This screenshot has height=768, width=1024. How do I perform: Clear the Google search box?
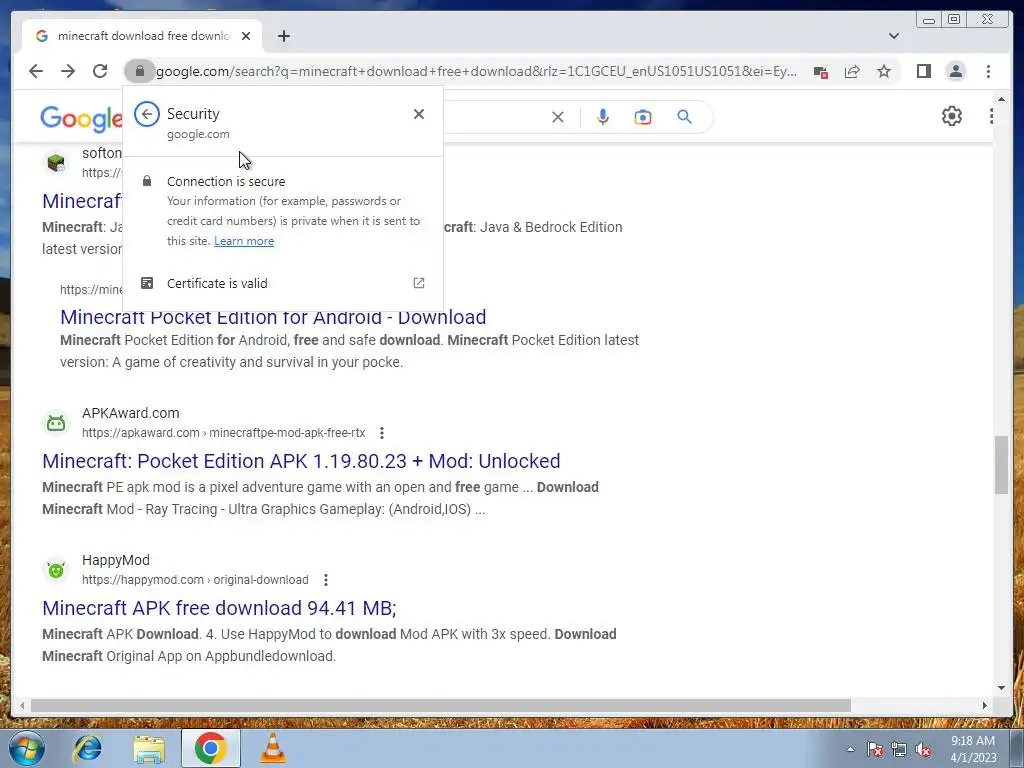tap(558, 118)
